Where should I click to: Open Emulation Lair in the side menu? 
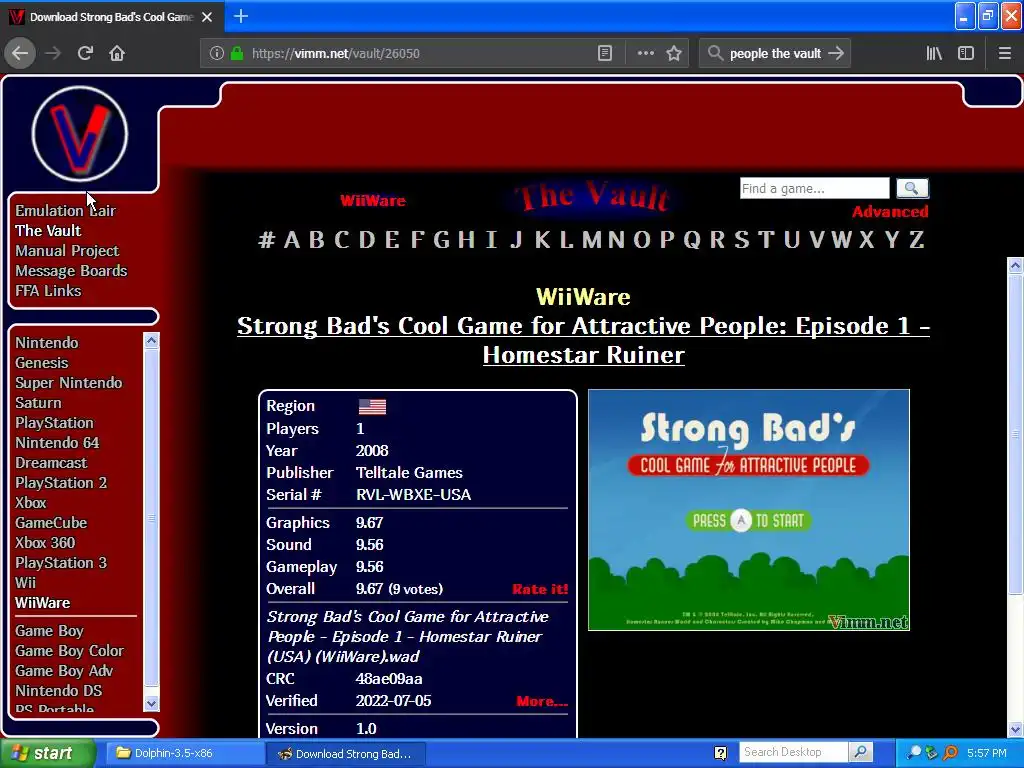tap(65, 211)
